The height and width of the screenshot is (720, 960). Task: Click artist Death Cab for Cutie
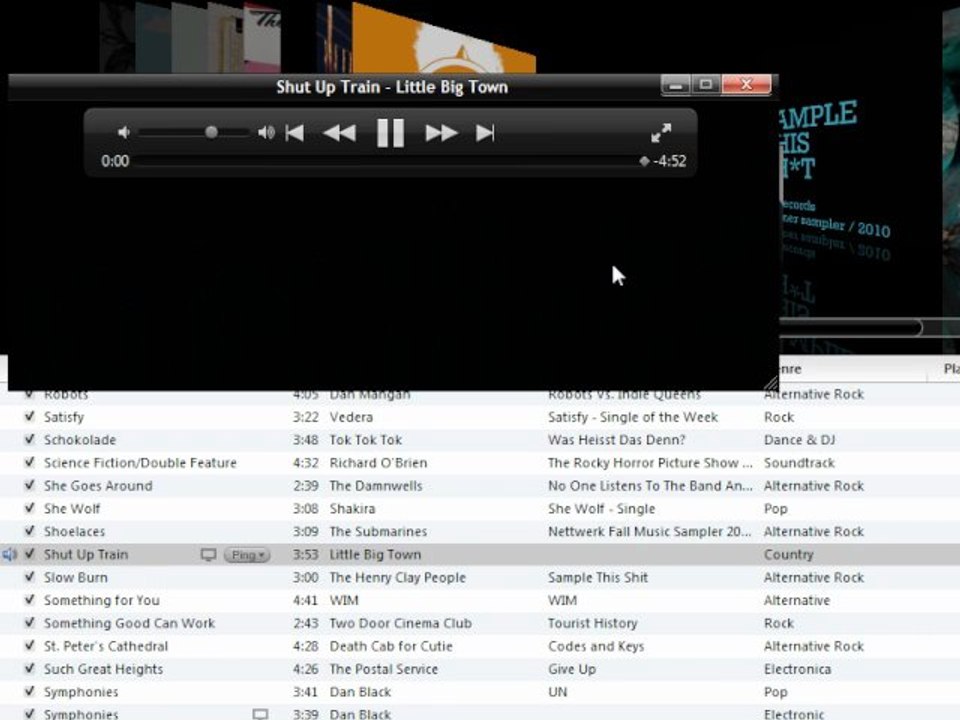click(391, 647)
